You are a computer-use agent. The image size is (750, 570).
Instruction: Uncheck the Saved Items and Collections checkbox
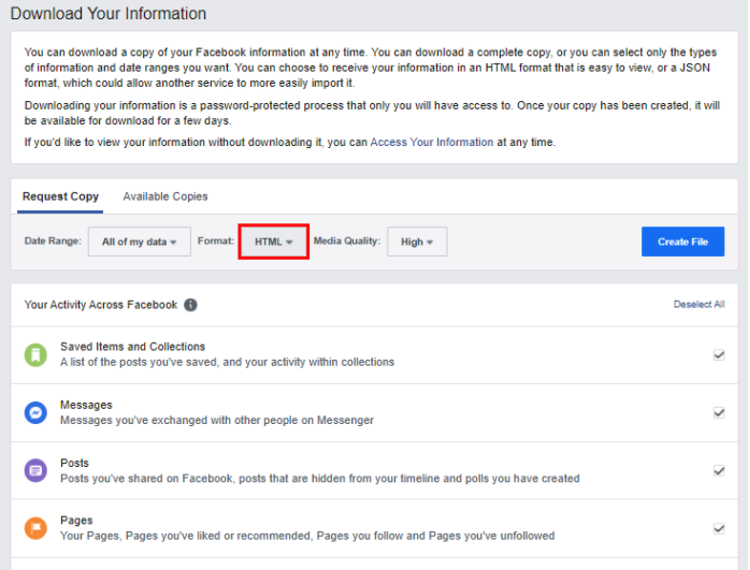(718, 355)
